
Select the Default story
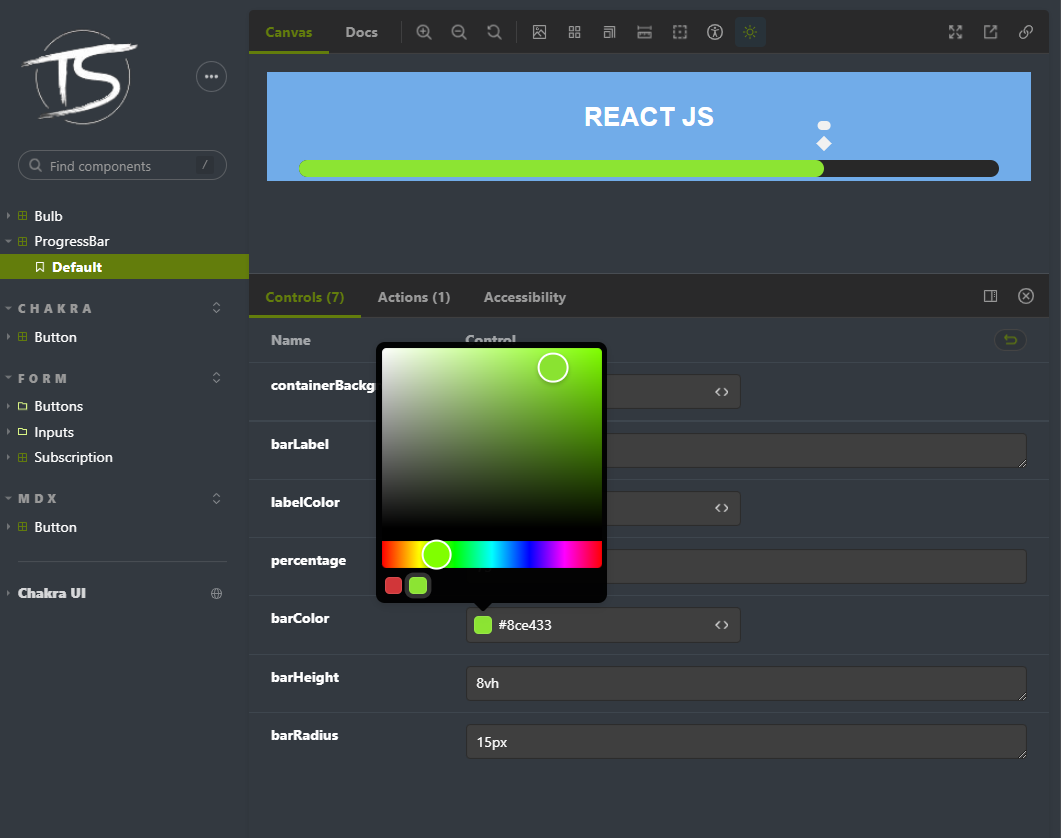125,267
